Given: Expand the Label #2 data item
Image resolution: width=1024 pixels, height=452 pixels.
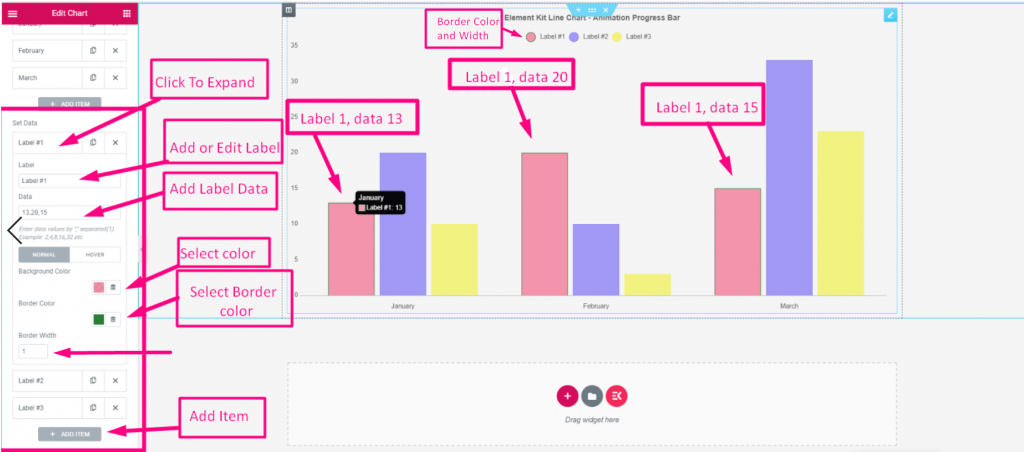Looking at the screenshot, I should click(x=47, y=380).
